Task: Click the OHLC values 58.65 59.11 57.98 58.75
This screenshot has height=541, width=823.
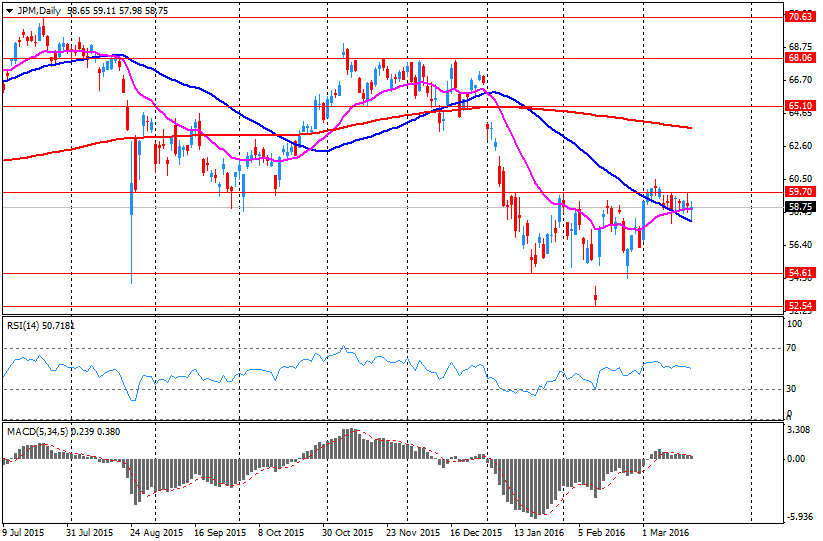Action: 118,10
